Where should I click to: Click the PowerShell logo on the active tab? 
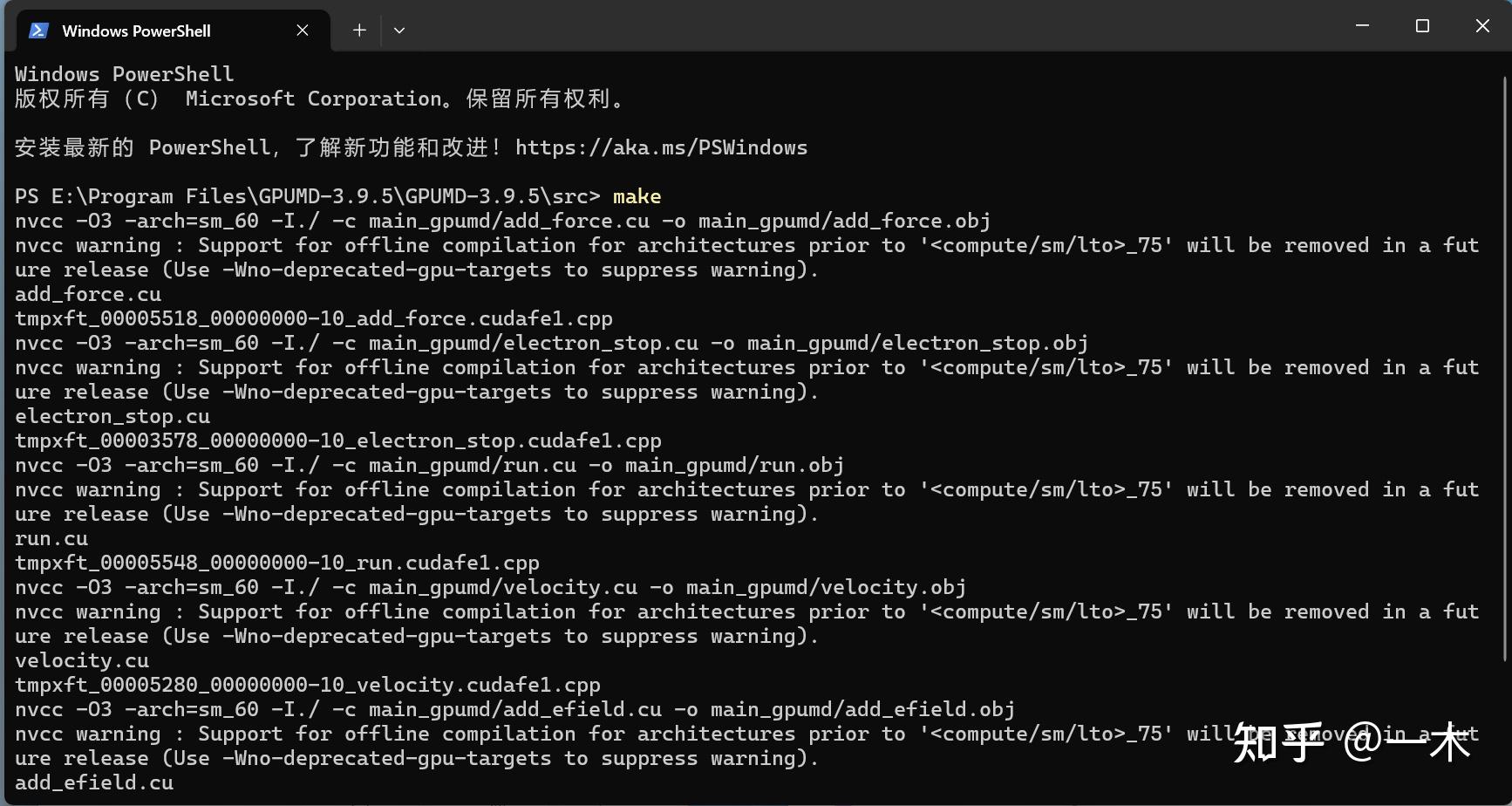tap(37, 30)
